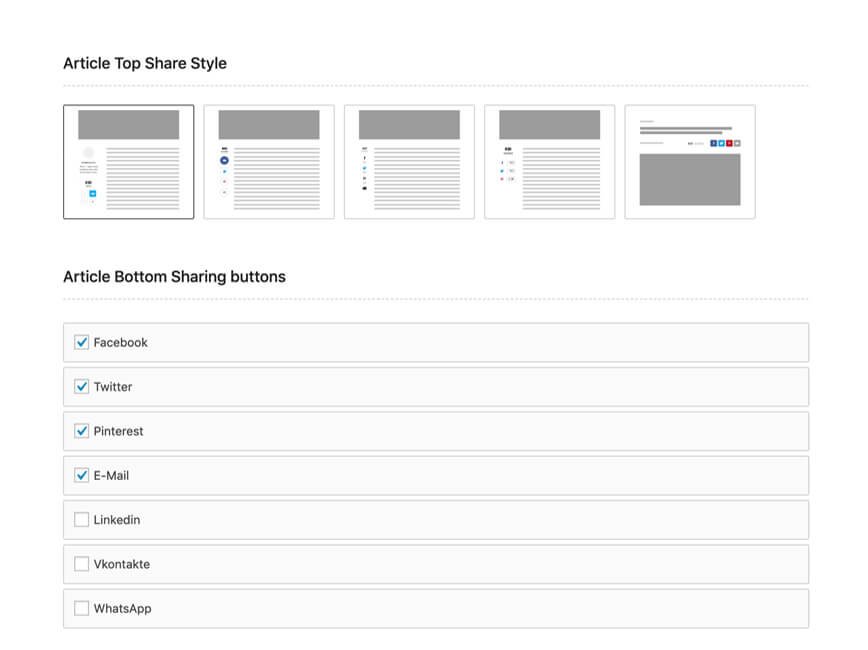
Task: Click the Facebook label text
Action: tap(121, 343)
